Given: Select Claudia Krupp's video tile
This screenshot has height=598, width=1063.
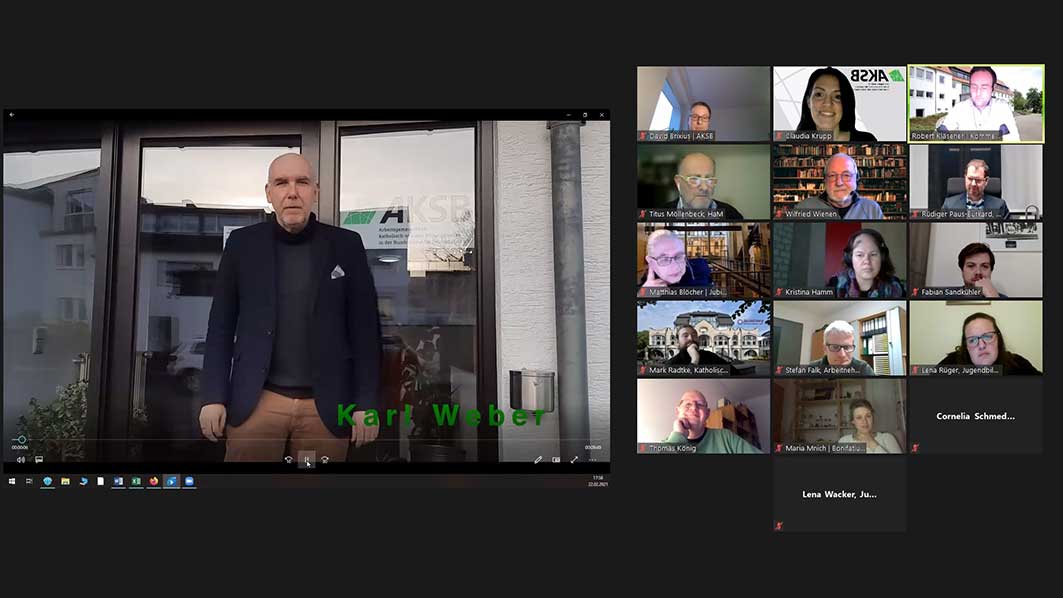Looking at the screenshot, I should pyautogui.click(x=839, y=104).
